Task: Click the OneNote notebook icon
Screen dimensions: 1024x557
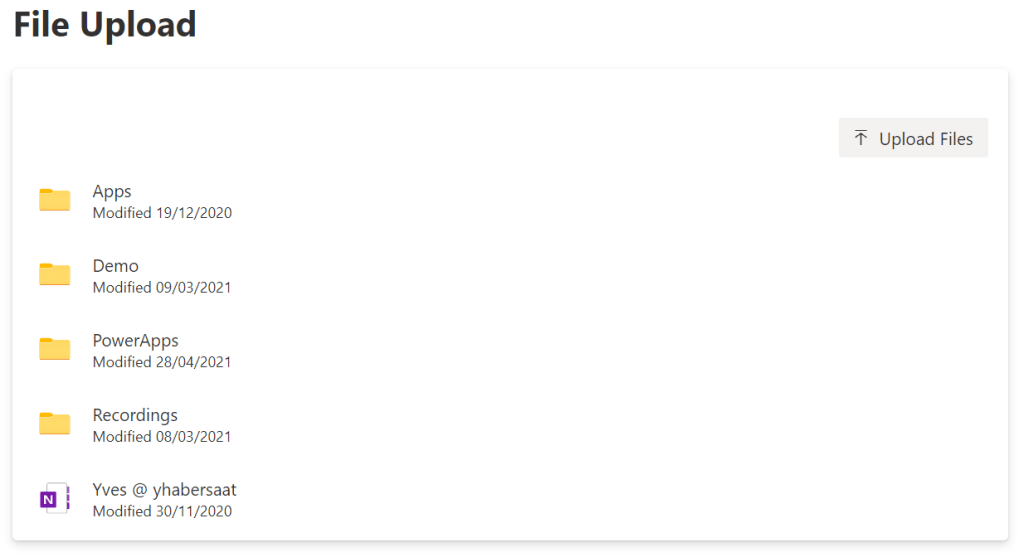Action: 54,498
